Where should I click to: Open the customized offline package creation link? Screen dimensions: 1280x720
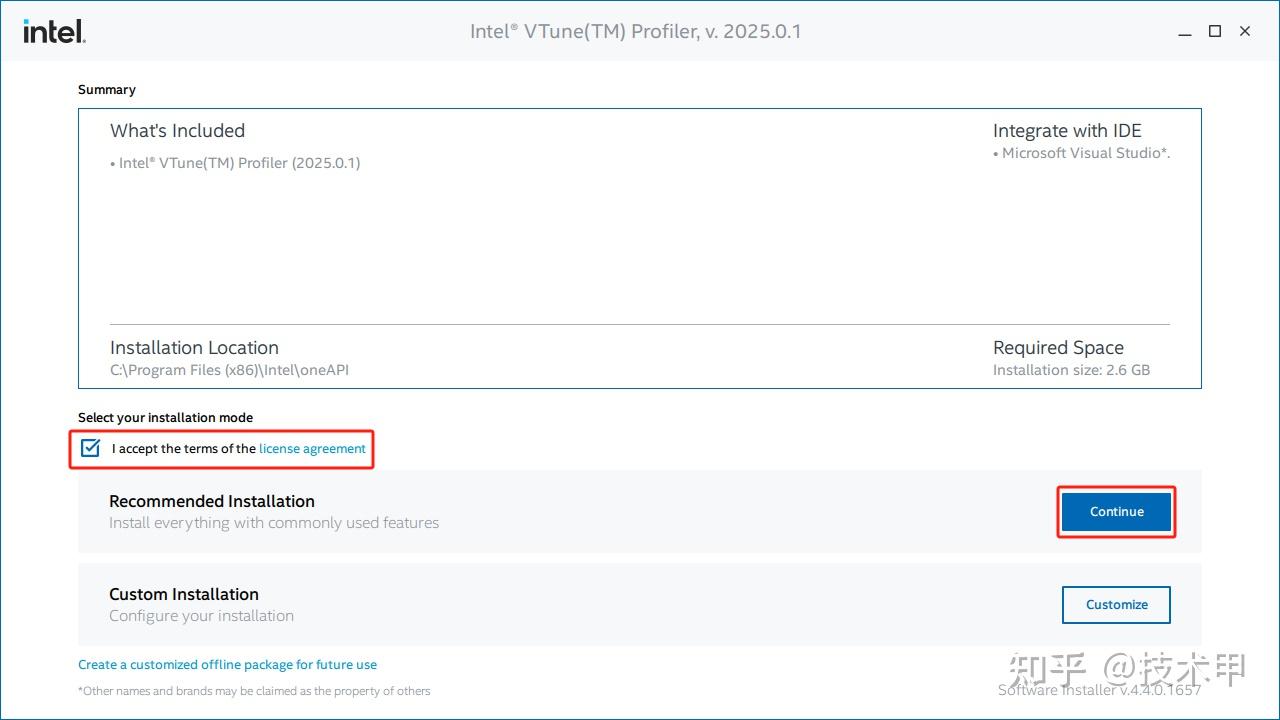(227, 664)
